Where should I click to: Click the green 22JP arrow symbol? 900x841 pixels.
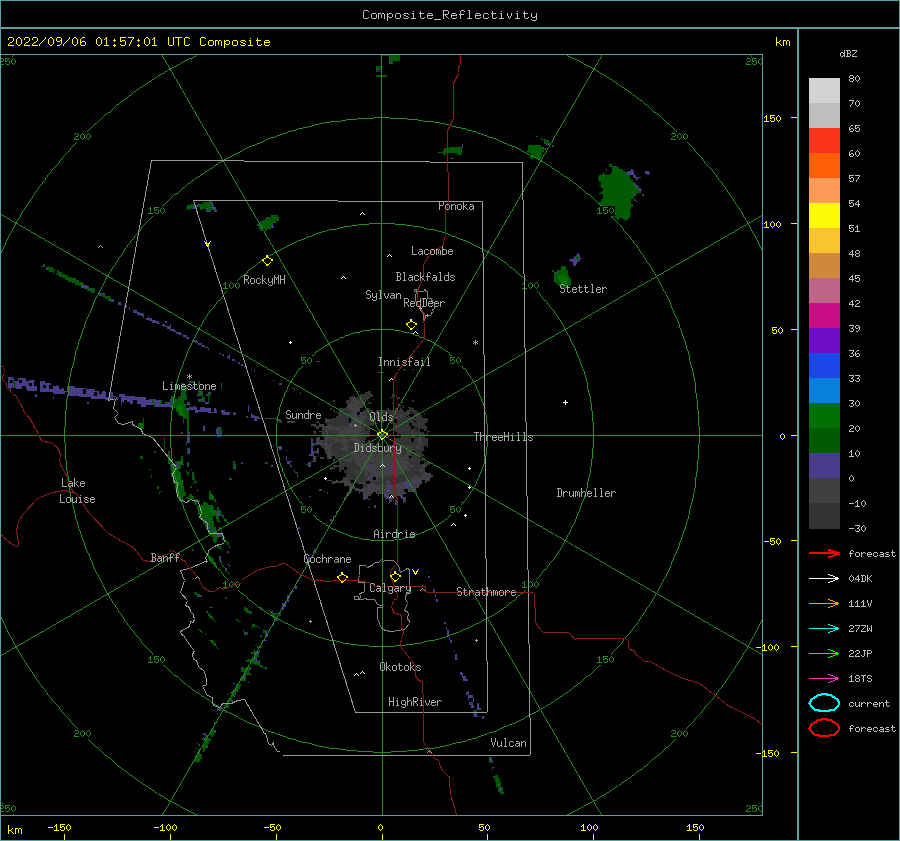824,653
